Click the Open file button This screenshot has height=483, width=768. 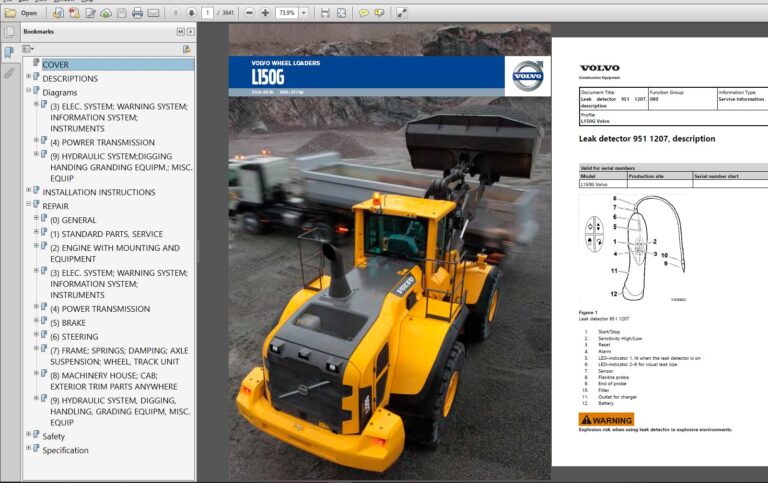point(21,13)
